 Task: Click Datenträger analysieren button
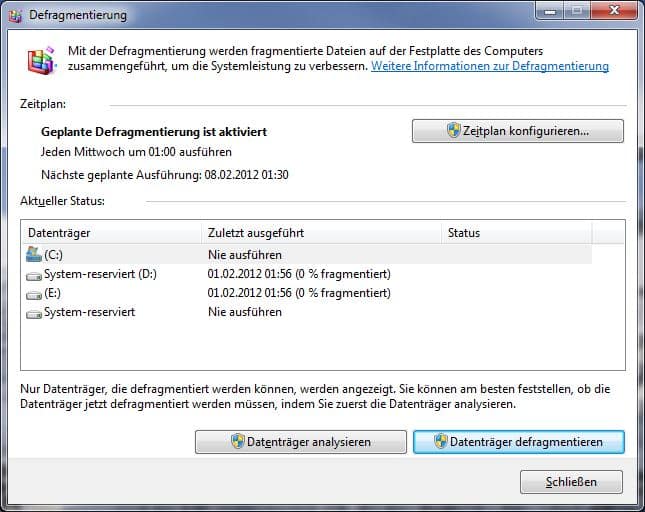[301, 442]
